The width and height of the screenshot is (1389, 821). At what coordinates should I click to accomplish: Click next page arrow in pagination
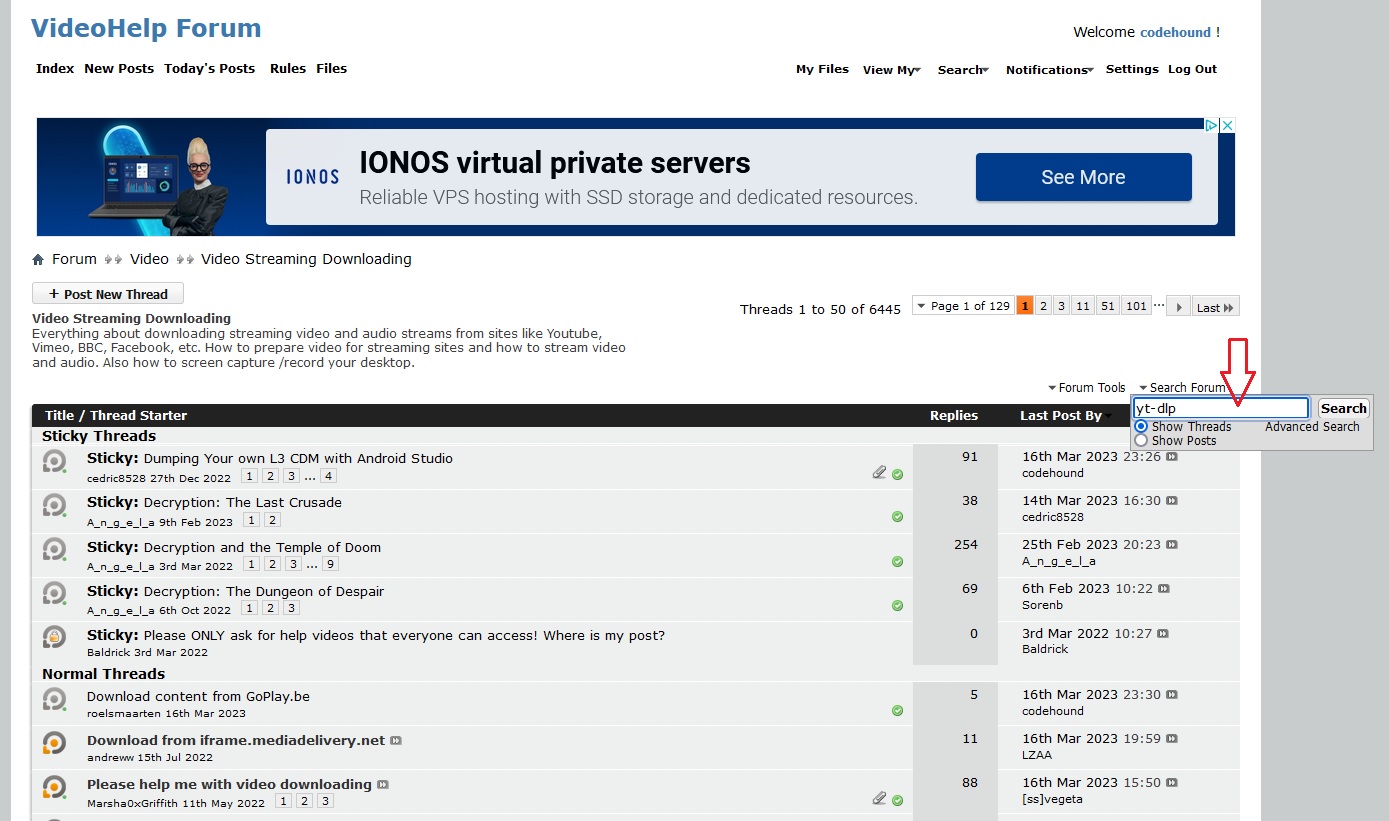click(x=1179, y=307)
